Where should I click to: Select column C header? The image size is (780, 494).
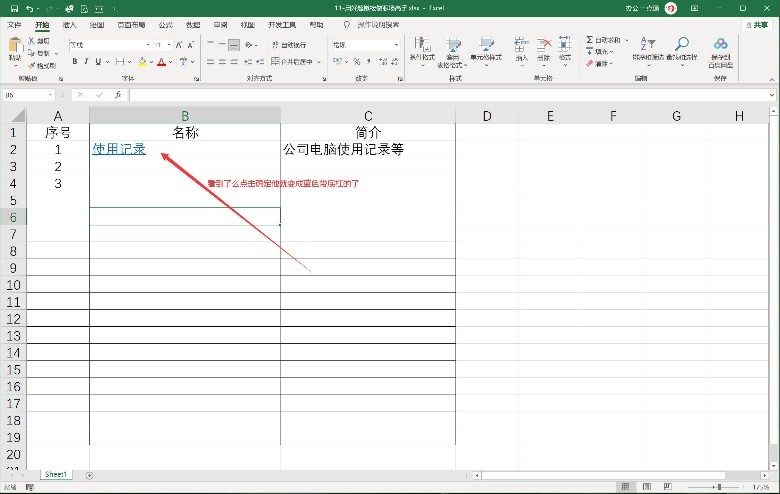(368, 116)
